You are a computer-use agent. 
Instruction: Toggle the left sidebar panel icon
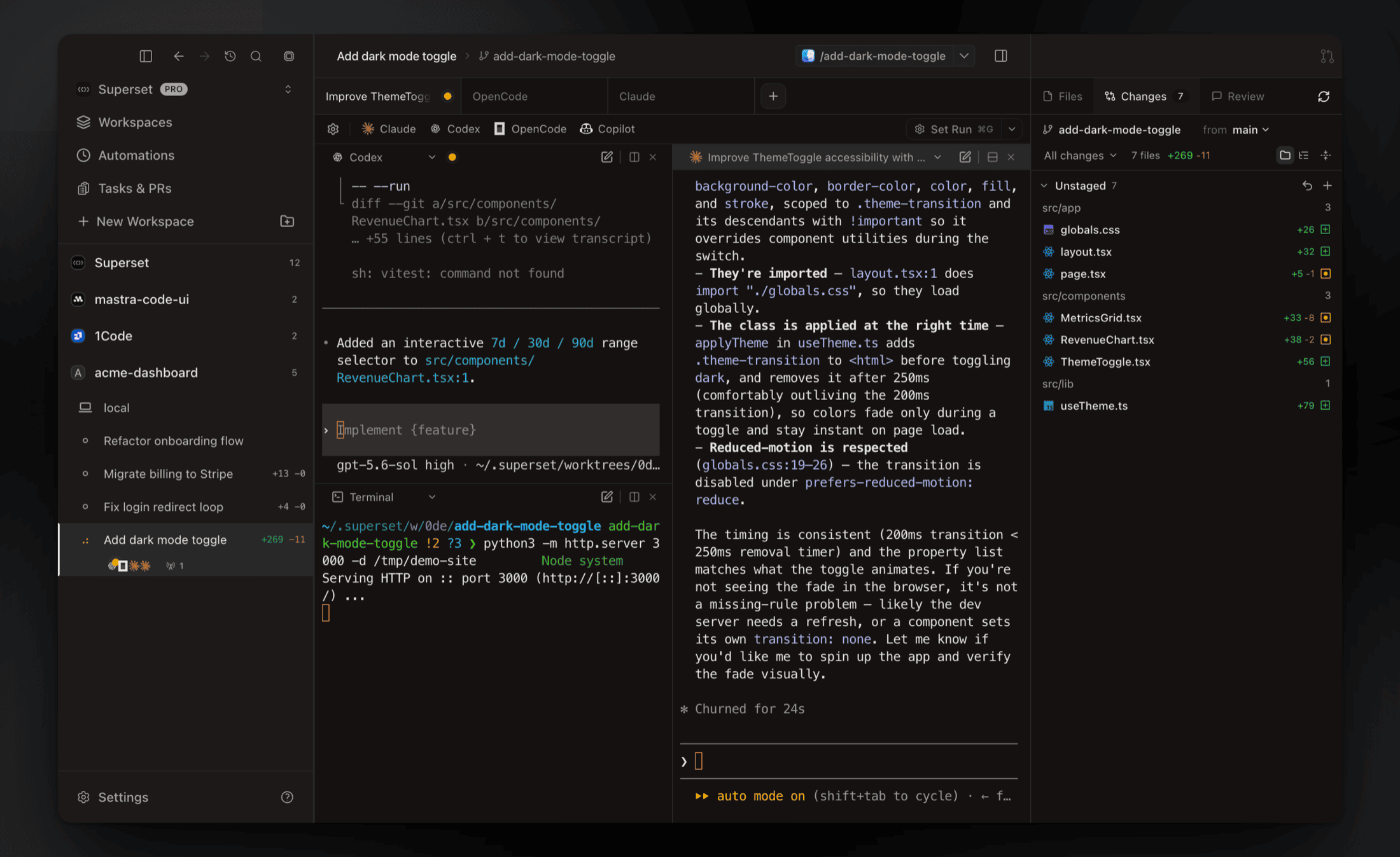146,56
